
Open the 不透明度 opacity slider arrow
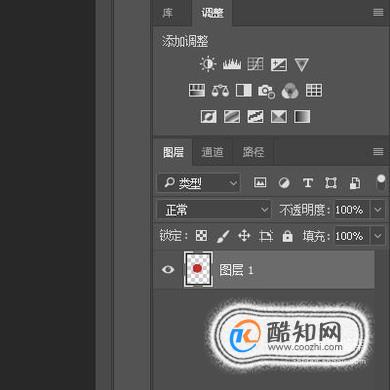click(x=378, y=210)
